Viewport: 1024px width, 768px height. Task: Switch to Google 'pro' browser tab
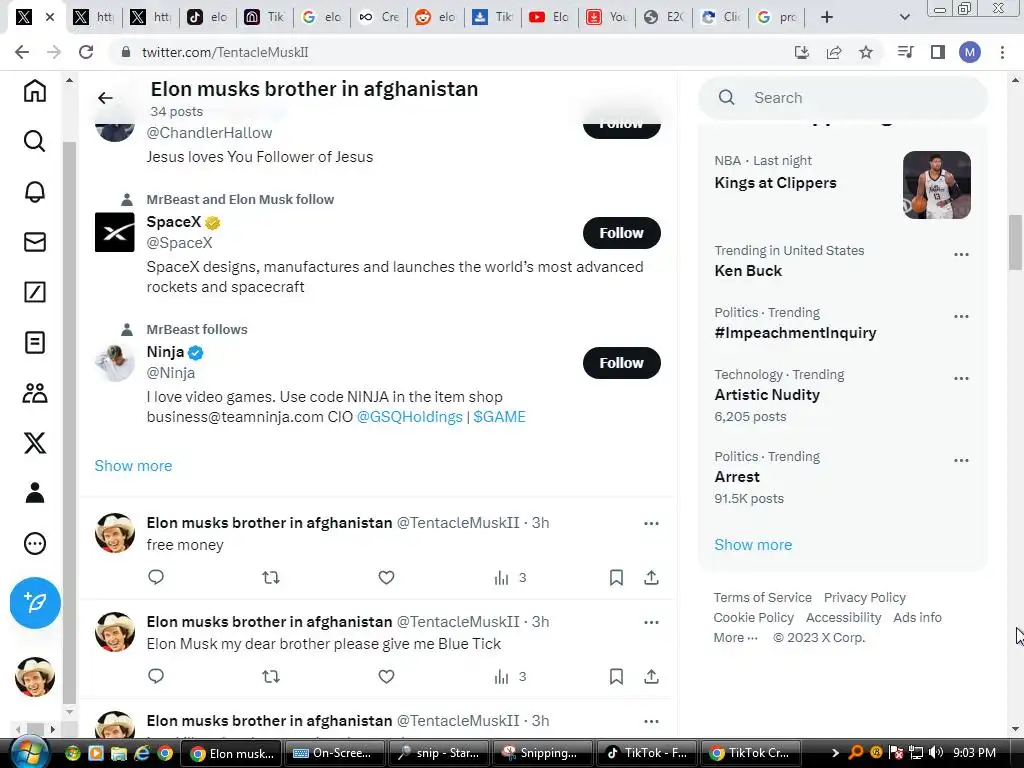pyautogui.click(x=777, y=17)
